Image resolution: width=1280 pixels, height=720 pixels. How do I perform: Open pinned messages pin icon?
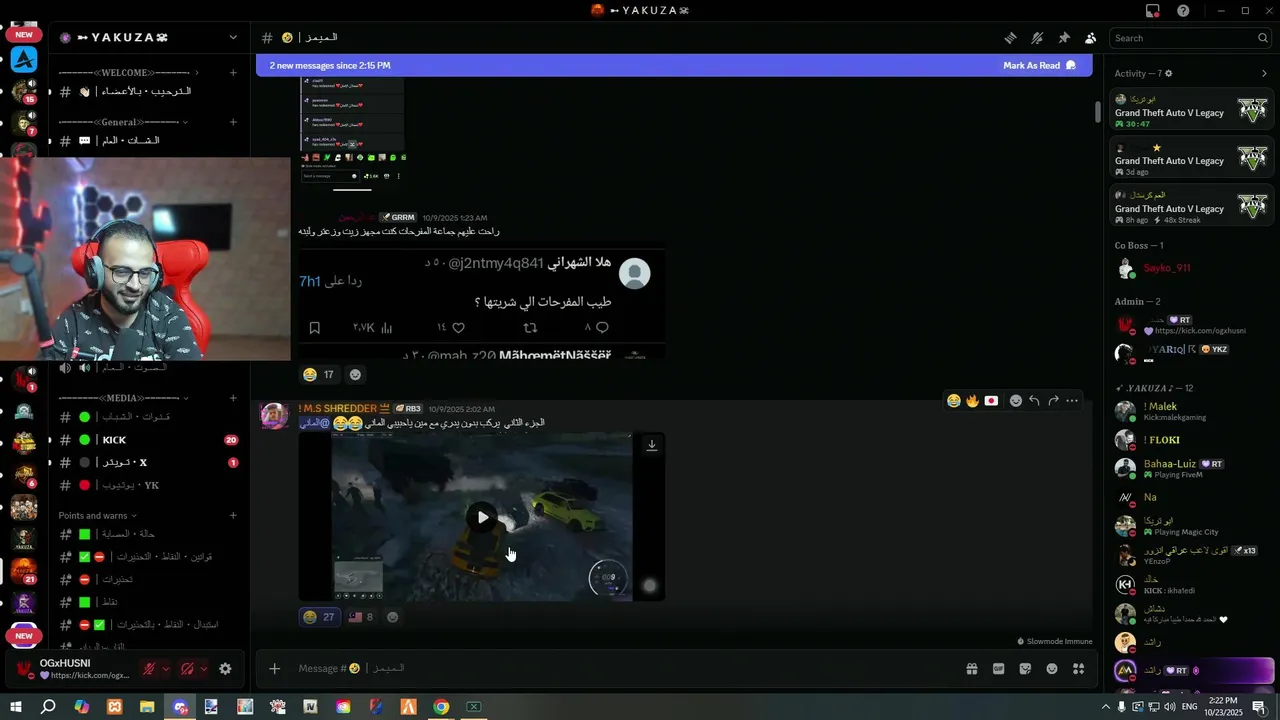tap(1064, 38)
